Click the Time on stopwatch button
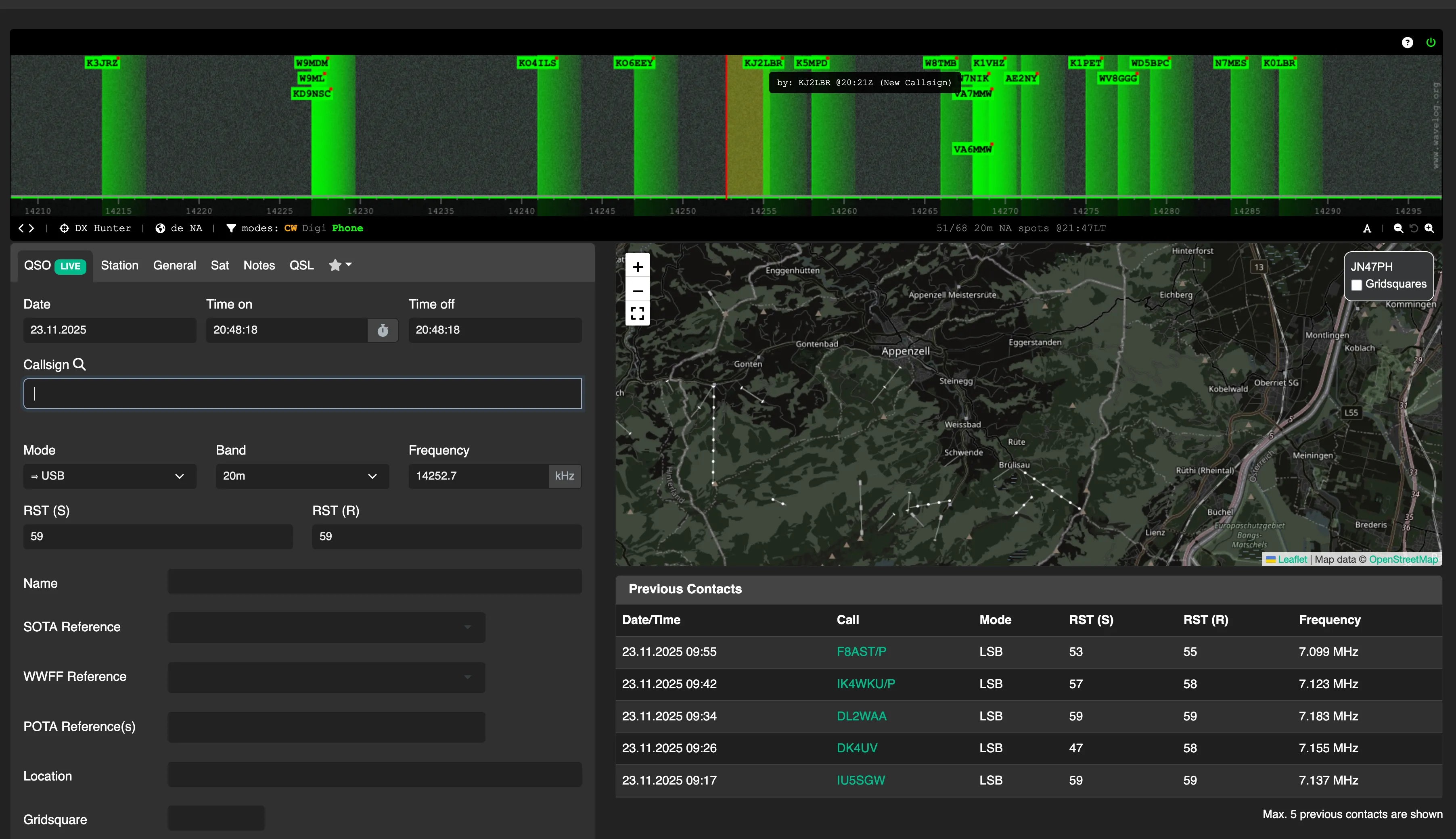1456x839 pixels. 383,330
